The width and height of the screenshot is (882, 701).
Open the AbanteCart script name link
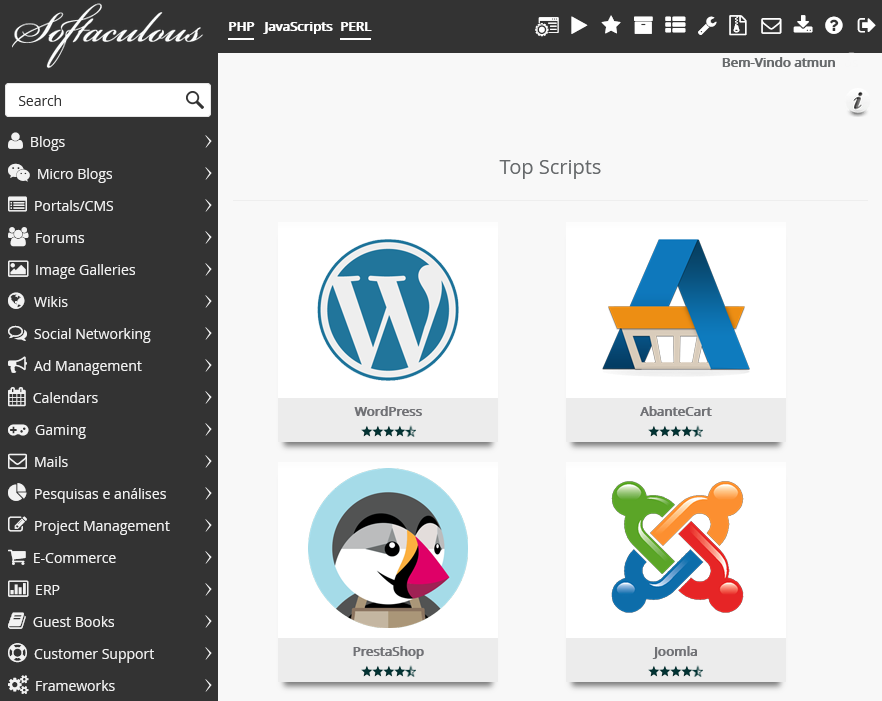676,411
